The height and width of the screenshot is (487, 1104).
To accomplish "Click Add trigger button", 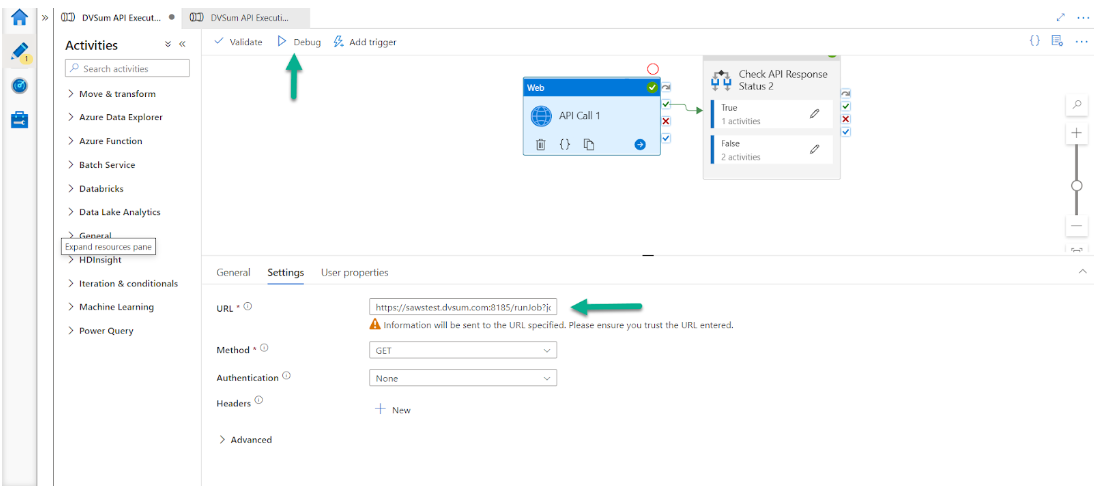I will 364,42.
